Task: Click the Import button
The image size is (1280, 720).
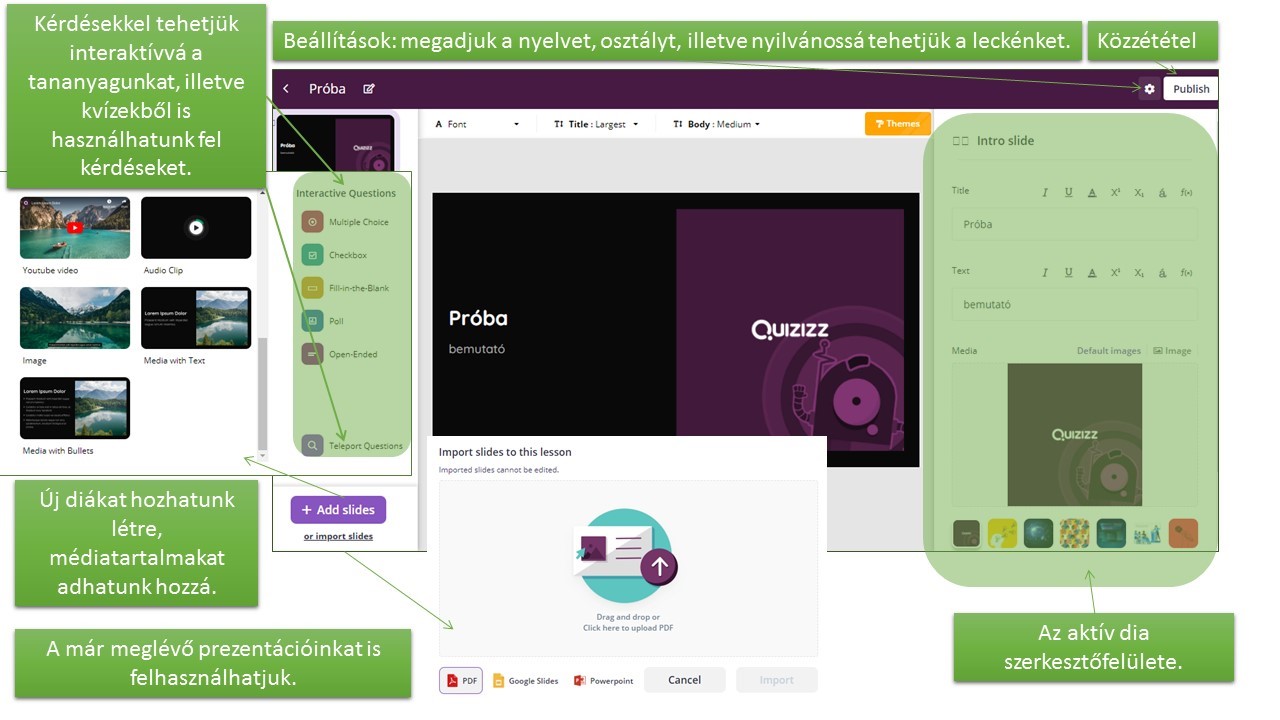Action: click(x=776, y=680)
